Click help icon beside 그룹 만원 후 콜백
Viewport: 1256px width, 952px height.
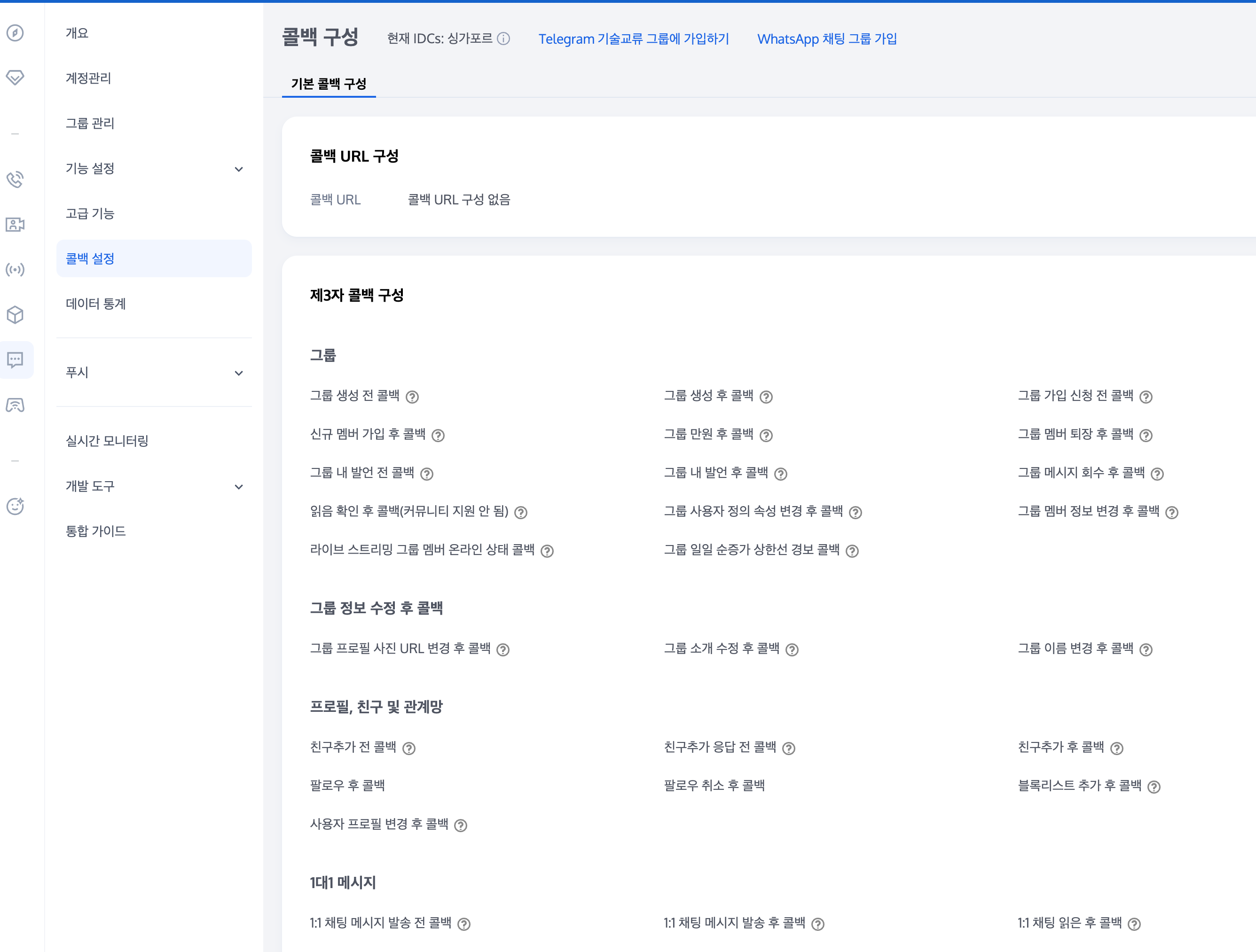tap(767, 436)
